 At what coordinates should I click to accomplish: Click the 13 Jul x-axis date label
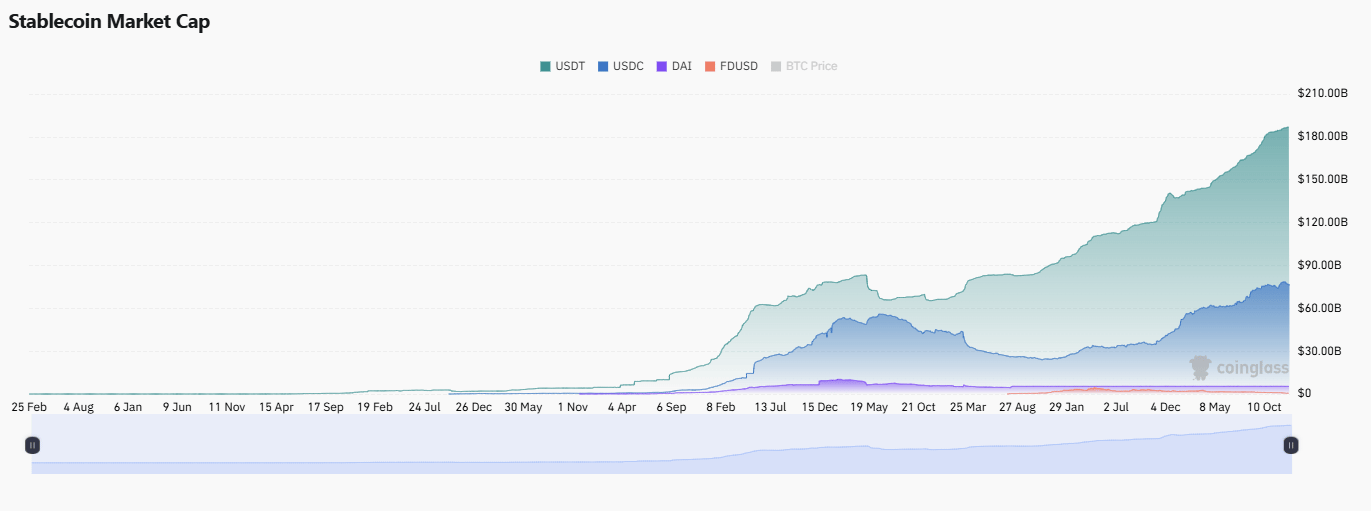tap(770, 407)
